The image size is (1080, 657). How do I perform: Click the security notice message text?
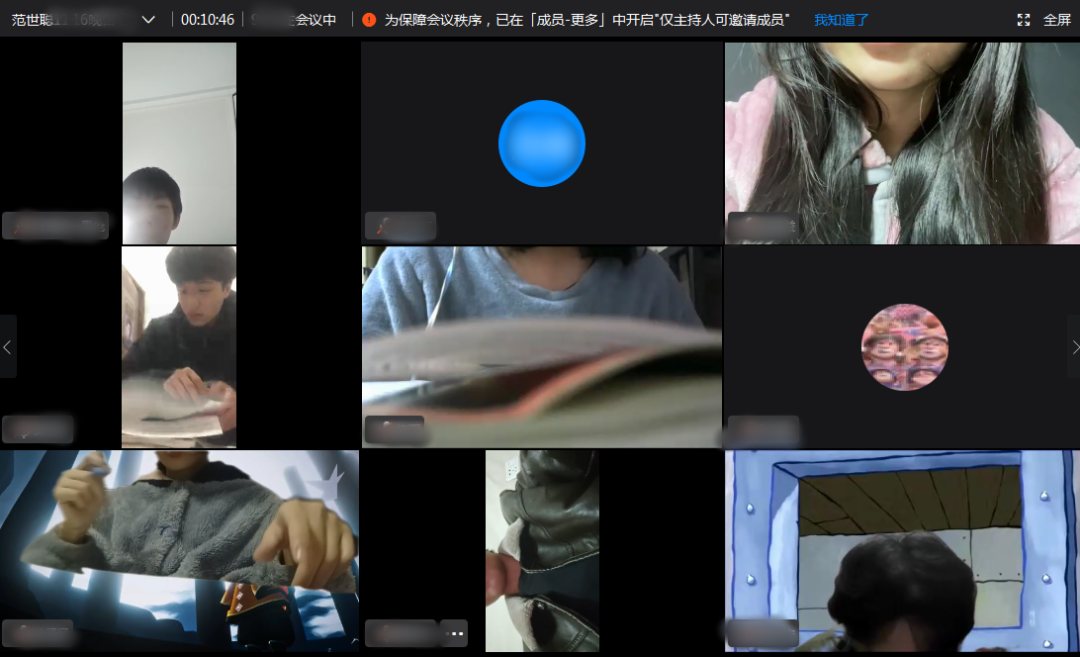[x=587, y=20]
